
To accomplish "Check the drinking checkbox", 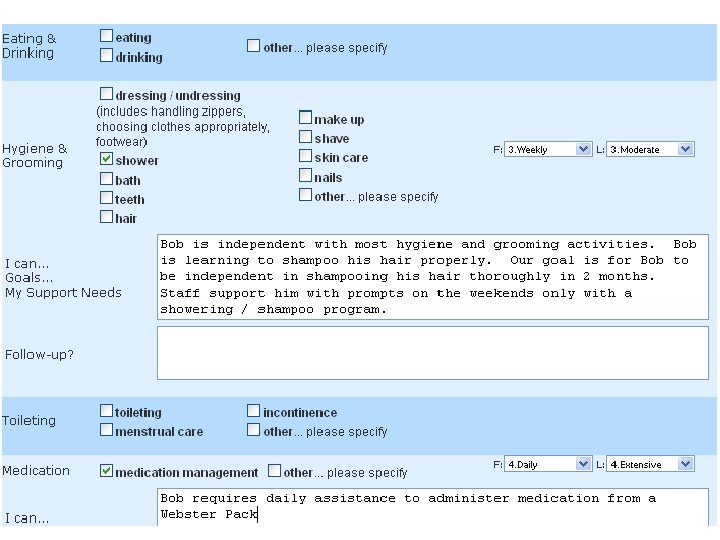I will [x=106, y=56].
